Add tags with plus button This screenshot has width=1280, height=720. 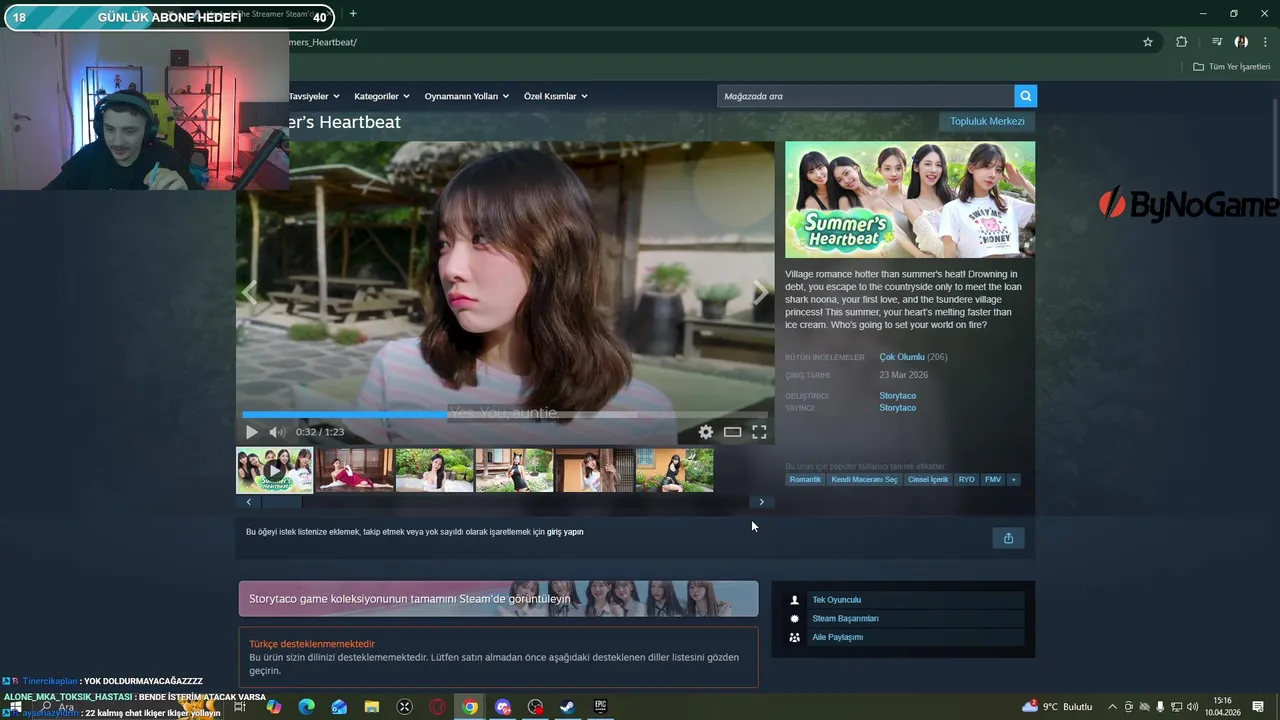1013,480
